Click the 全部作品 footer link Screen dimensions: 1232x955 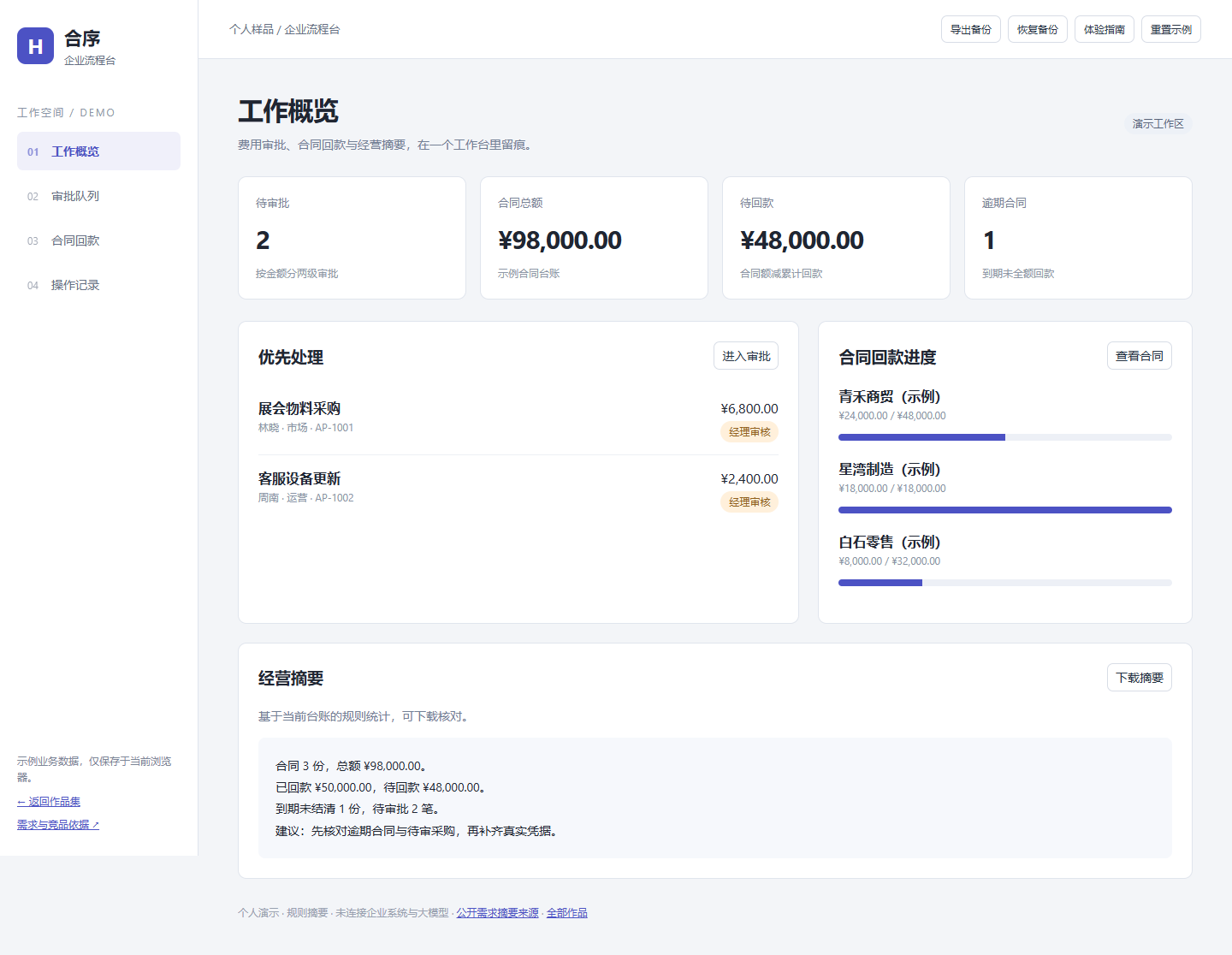pyautogui.click(x=567, y=913)
